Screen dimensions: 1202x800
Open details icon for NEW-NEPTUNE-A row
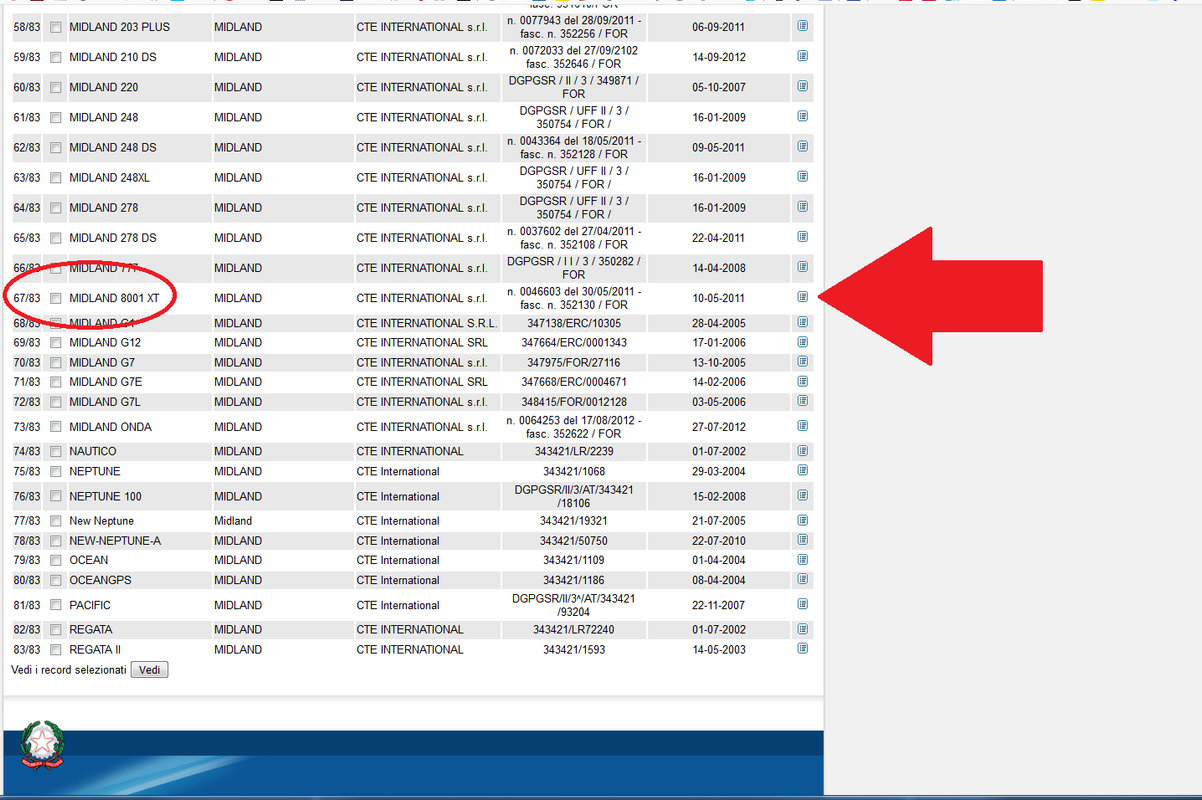pyautogui.click(x=802, y=540)
